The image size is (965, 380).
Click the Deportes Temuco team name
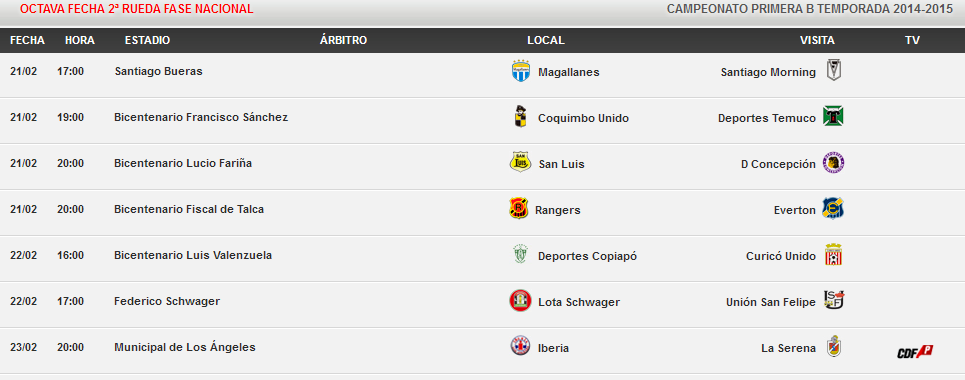[x=767, y=118]
